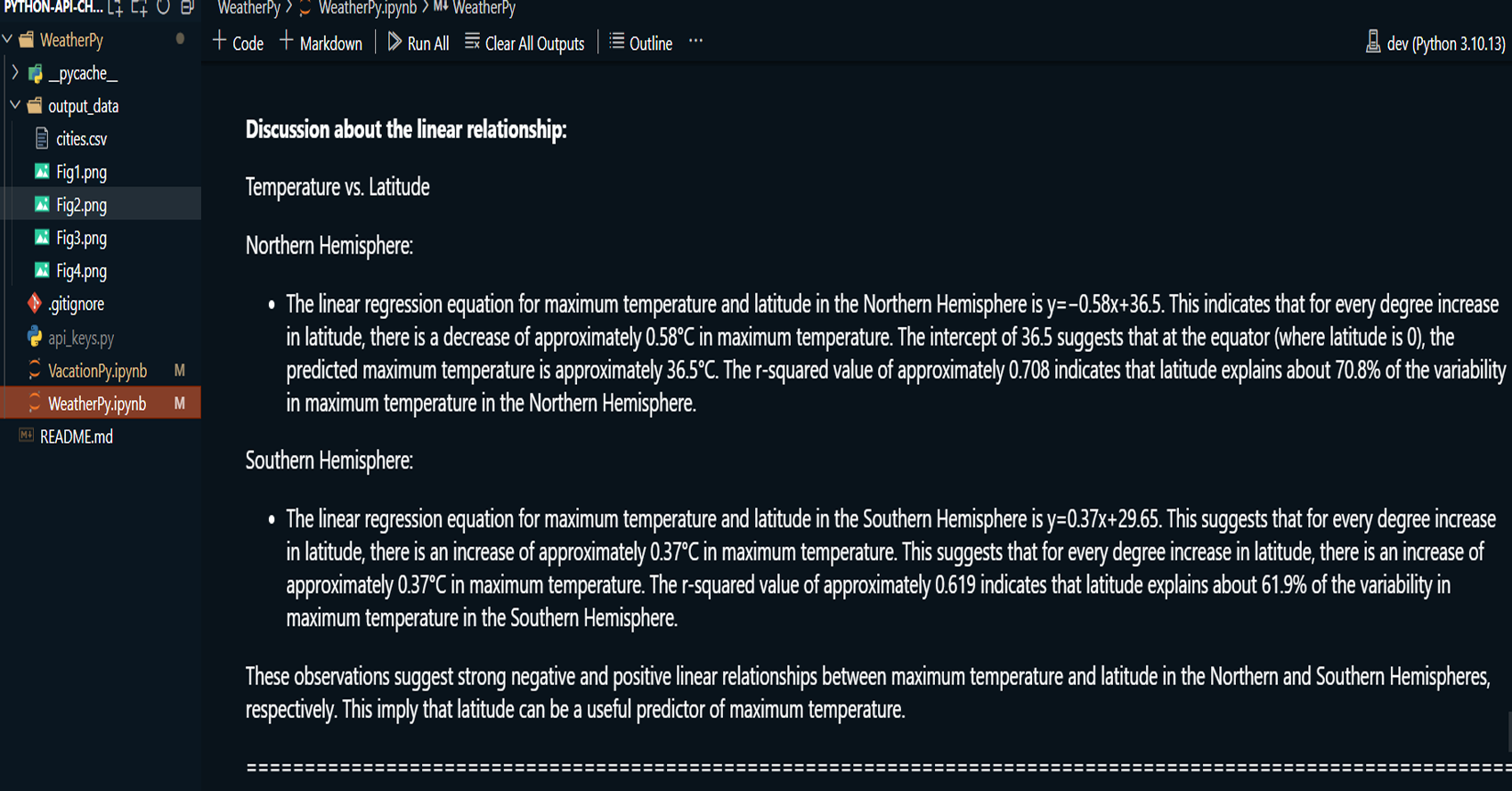The width and height of the screenshot is (1512, 791).
Task: Click the New Folder icon in Explorer
Action: coord(140,8)
